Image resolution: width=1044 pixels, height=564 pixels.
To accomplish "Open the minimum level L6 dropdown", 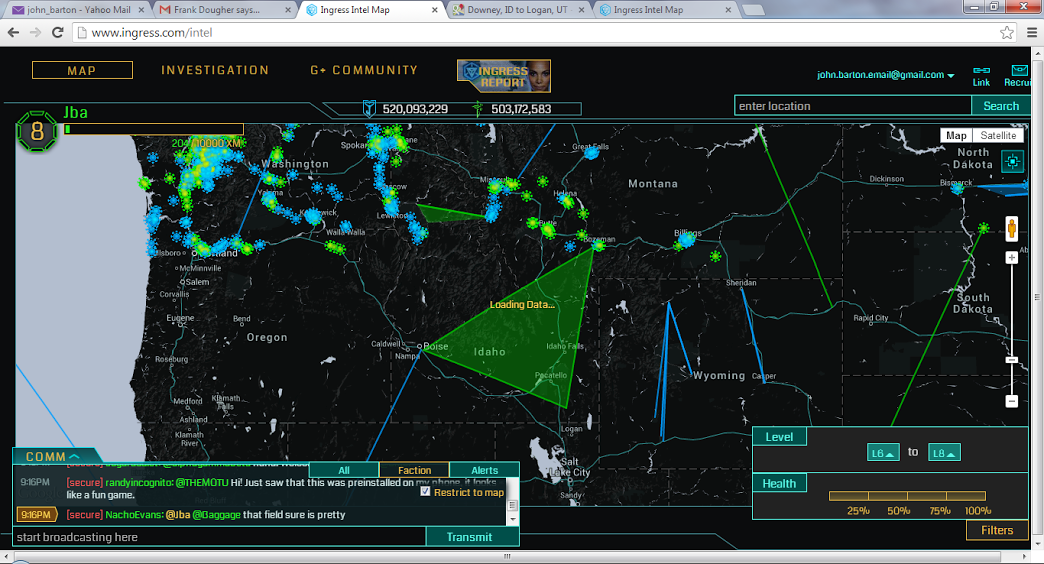I will coord(883,453).
